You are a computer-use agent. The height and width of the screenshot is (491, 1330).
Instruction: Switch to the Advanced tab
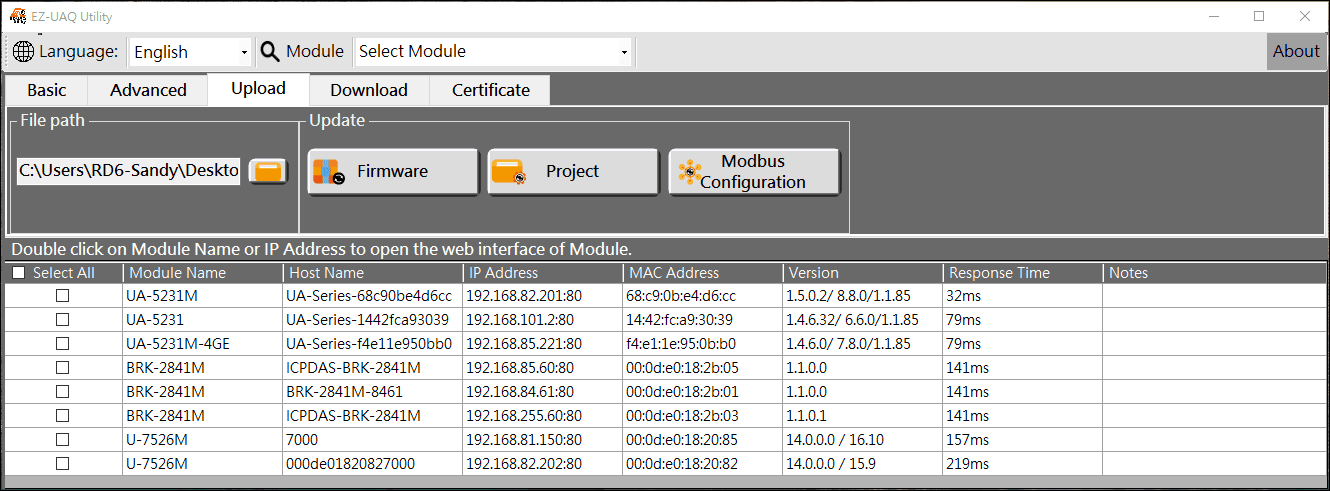point(148,90)
